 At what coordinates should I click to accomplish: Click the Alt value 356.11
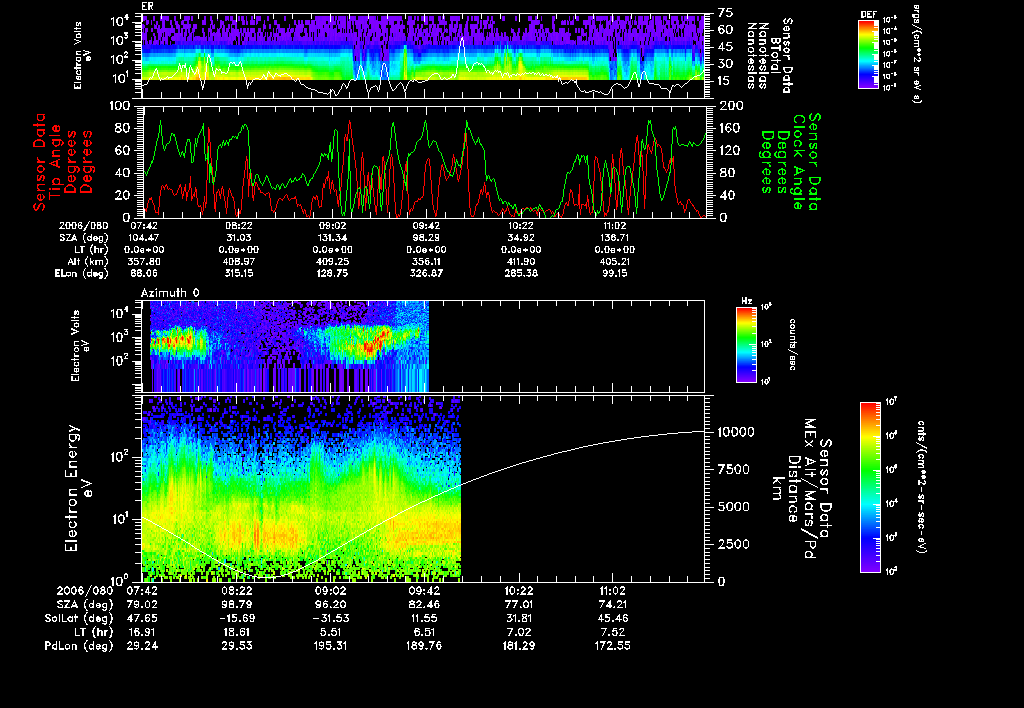coord(427,262)
